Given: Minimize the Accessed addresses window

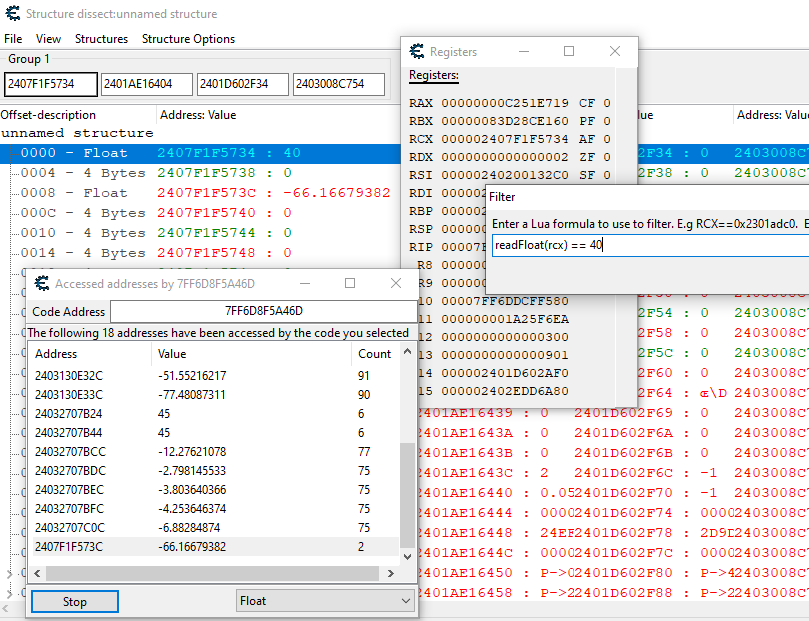Looking at the screenshot, I should [304, 283].
